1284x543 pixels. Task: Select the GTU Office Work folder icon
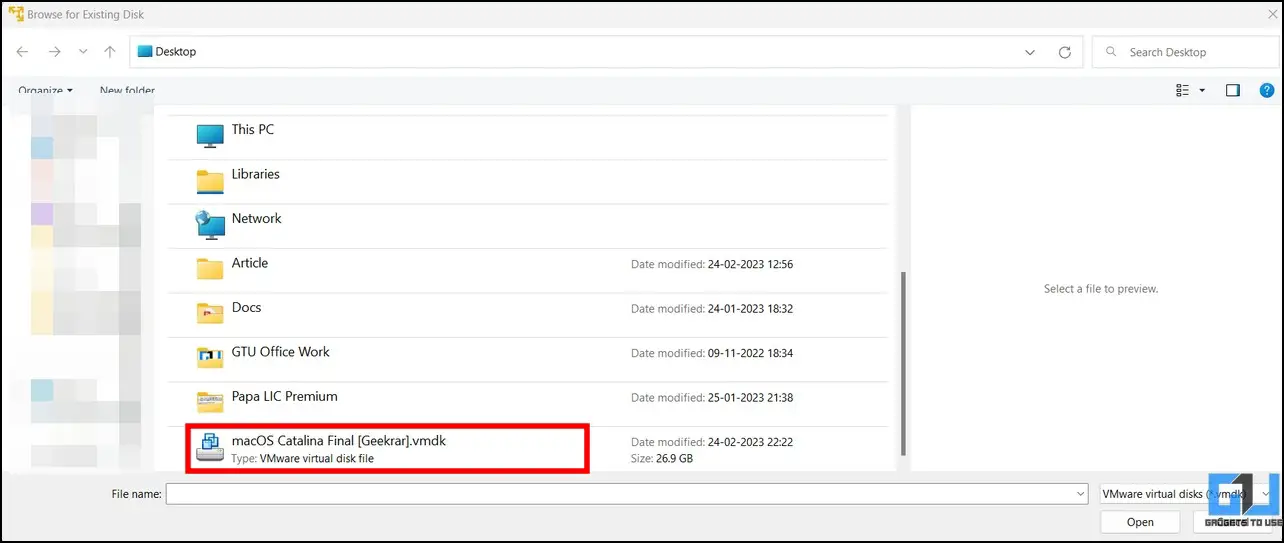coord(210,358)
